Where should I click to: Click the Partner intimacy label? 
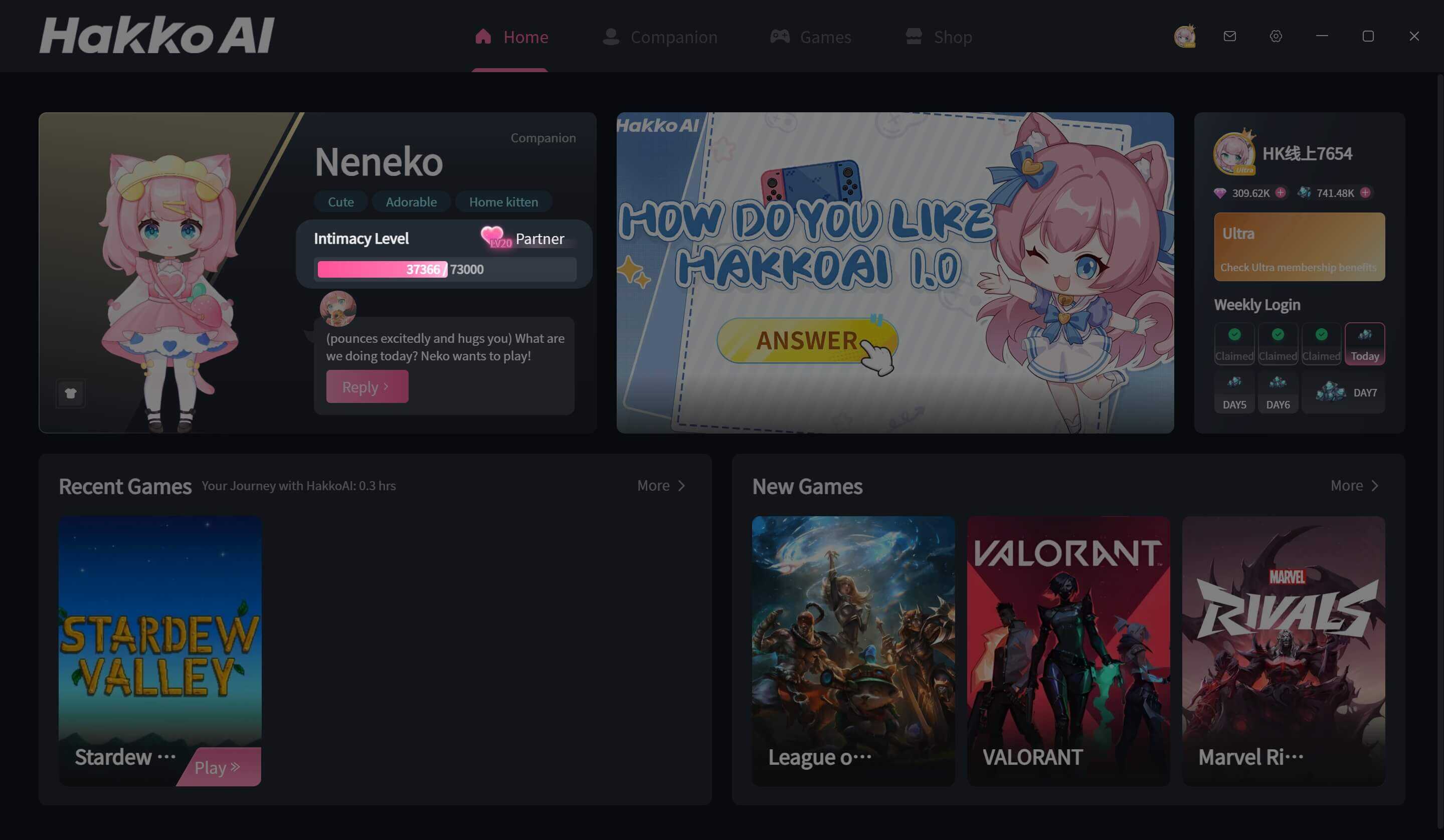(x=540, y=239)
